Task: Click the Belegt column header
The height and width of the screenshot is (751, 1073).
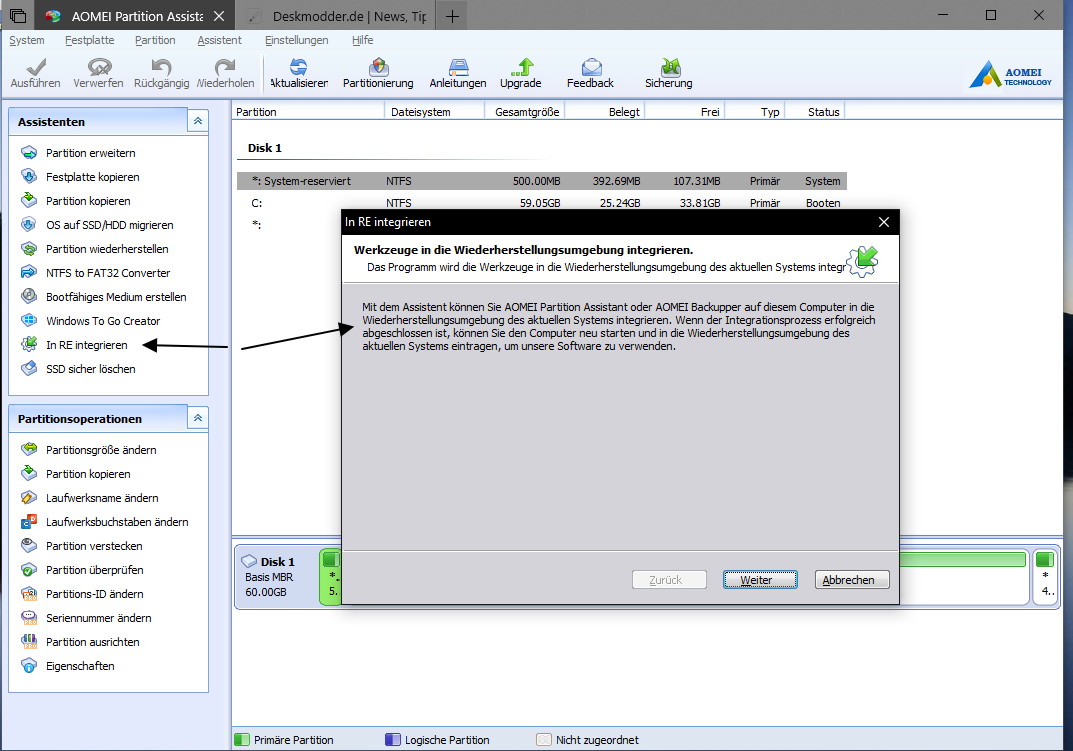Action: coord(604,112)
